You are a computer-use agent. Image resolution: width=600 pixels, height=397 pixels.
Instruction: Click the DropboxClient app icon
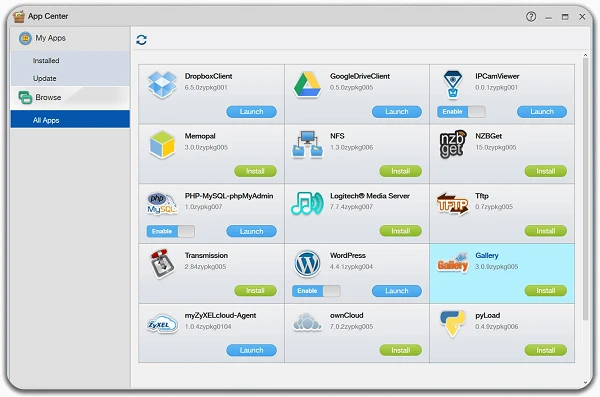(162, 84)
